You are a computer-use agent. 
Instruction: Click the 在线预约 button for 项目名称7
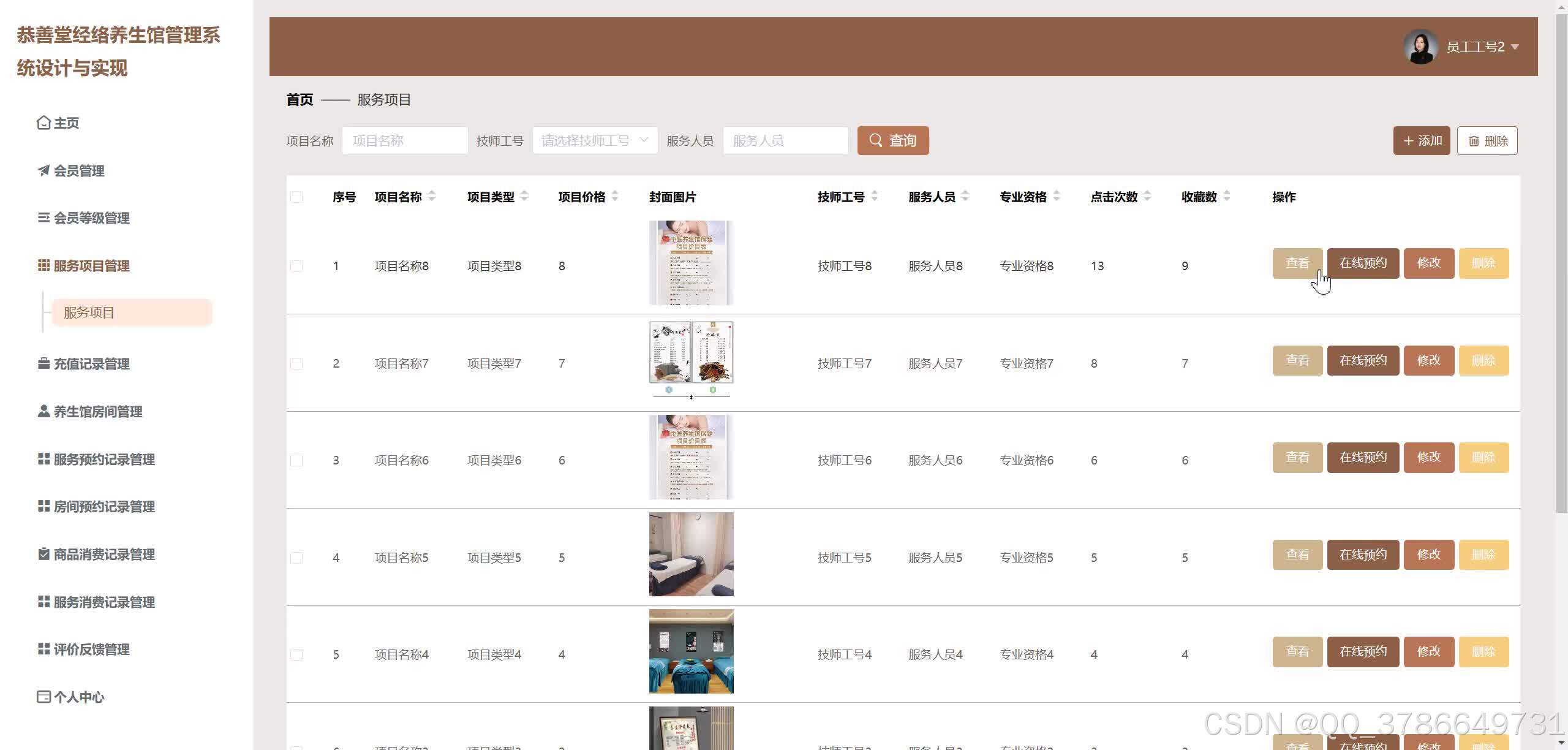pos(1362,360)
